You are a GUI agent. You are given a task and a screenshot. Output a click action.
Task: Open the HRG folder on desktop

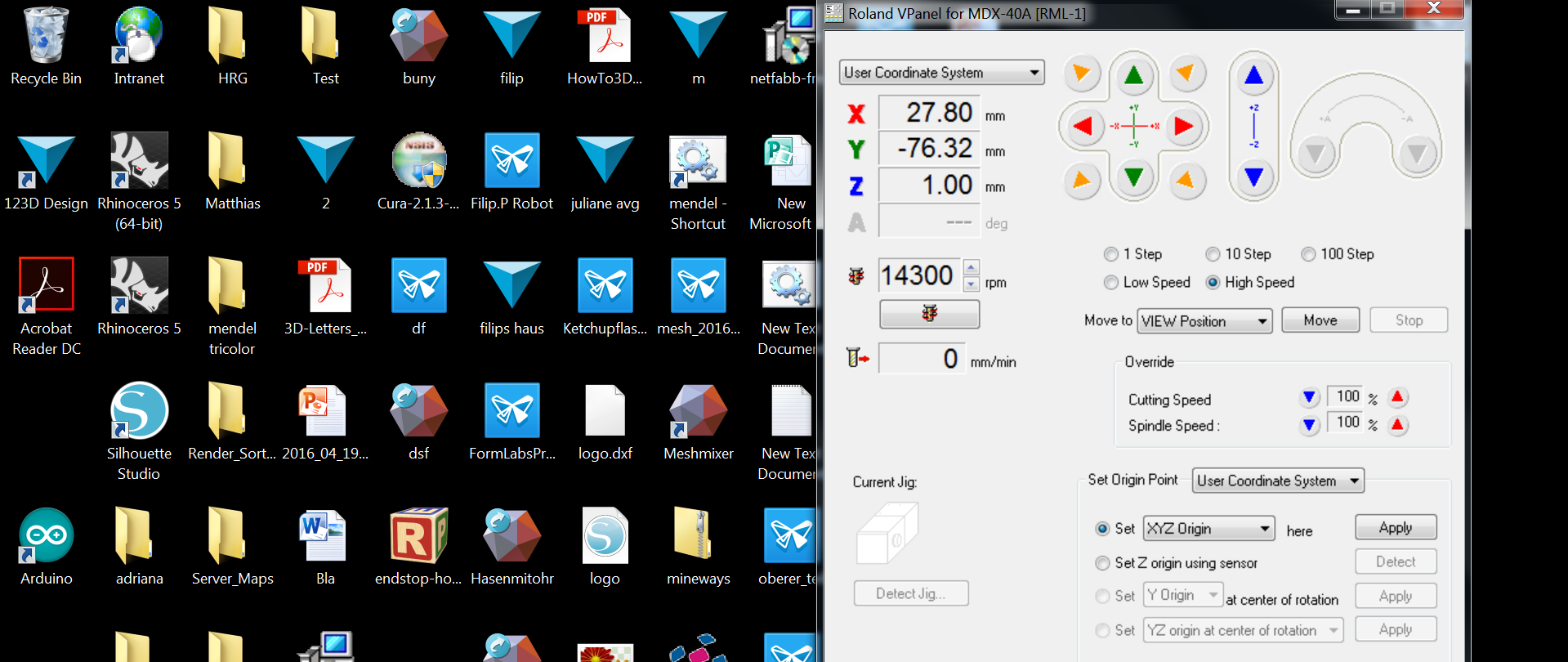232,47
